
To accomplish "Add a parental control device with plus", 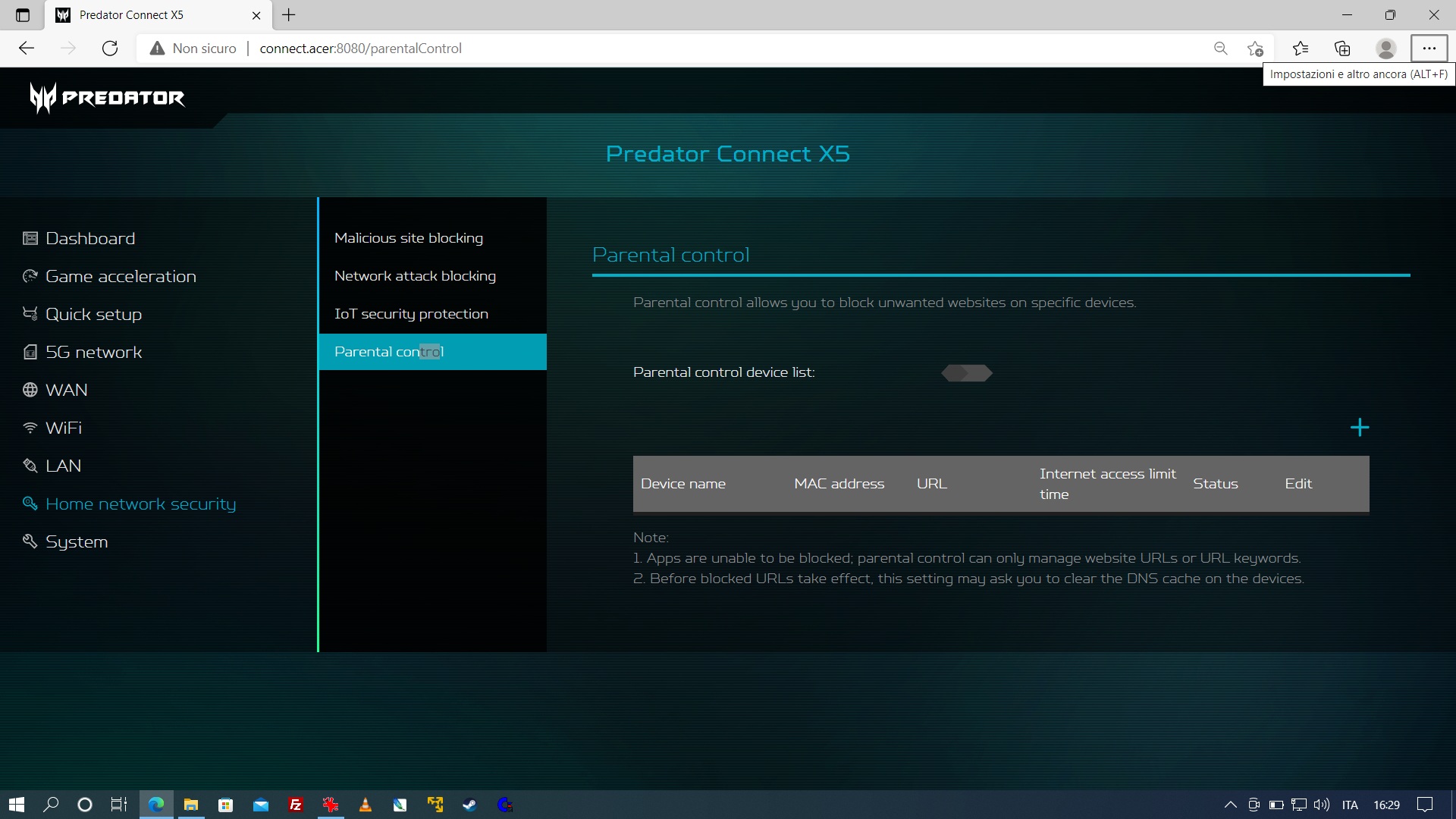I will (x=1360, y=428).
